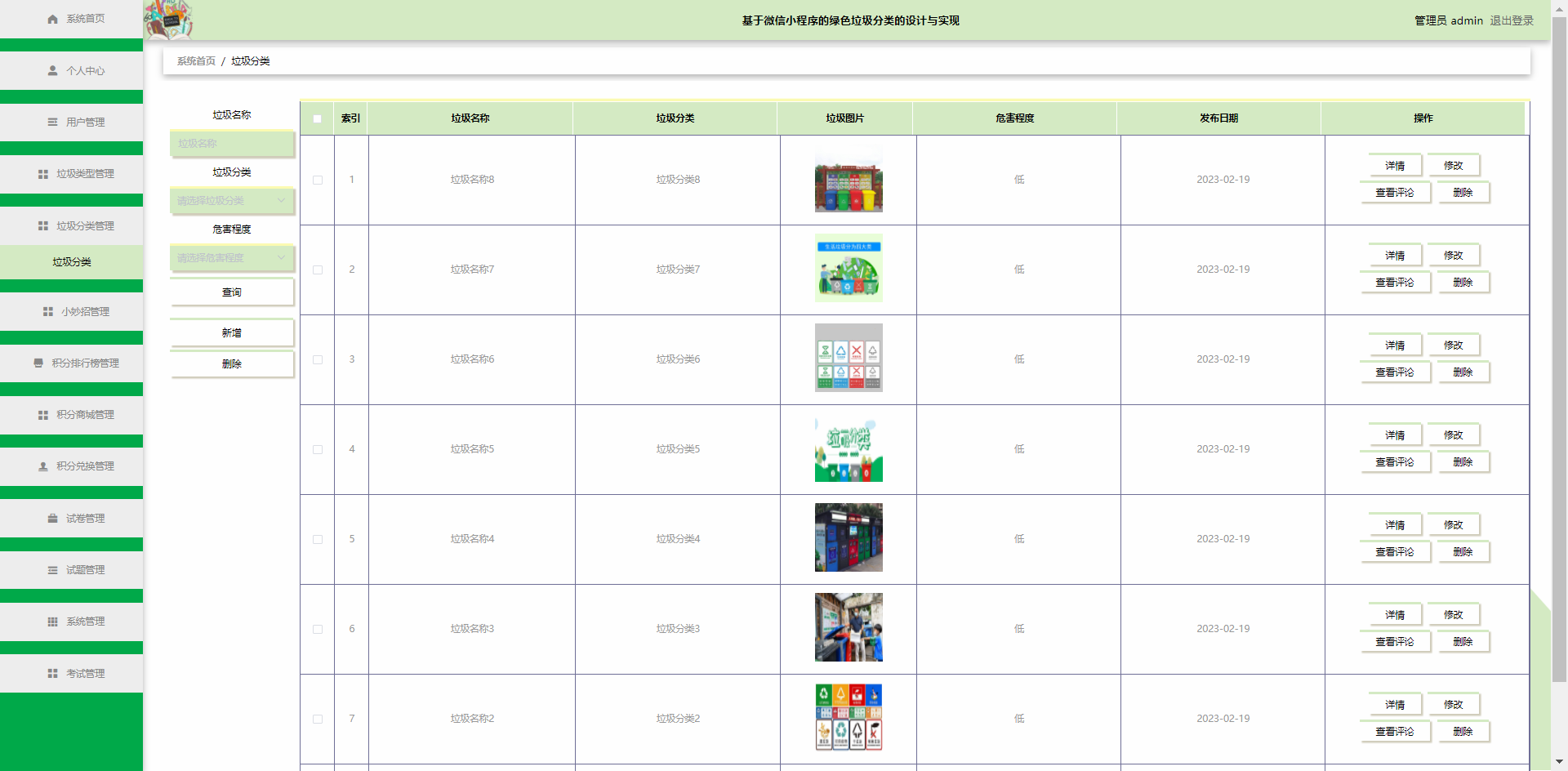This screenshot has width=1568, height=771.
Task: Click the 垃圾名称 search input field
Action: tap(232, 144)
